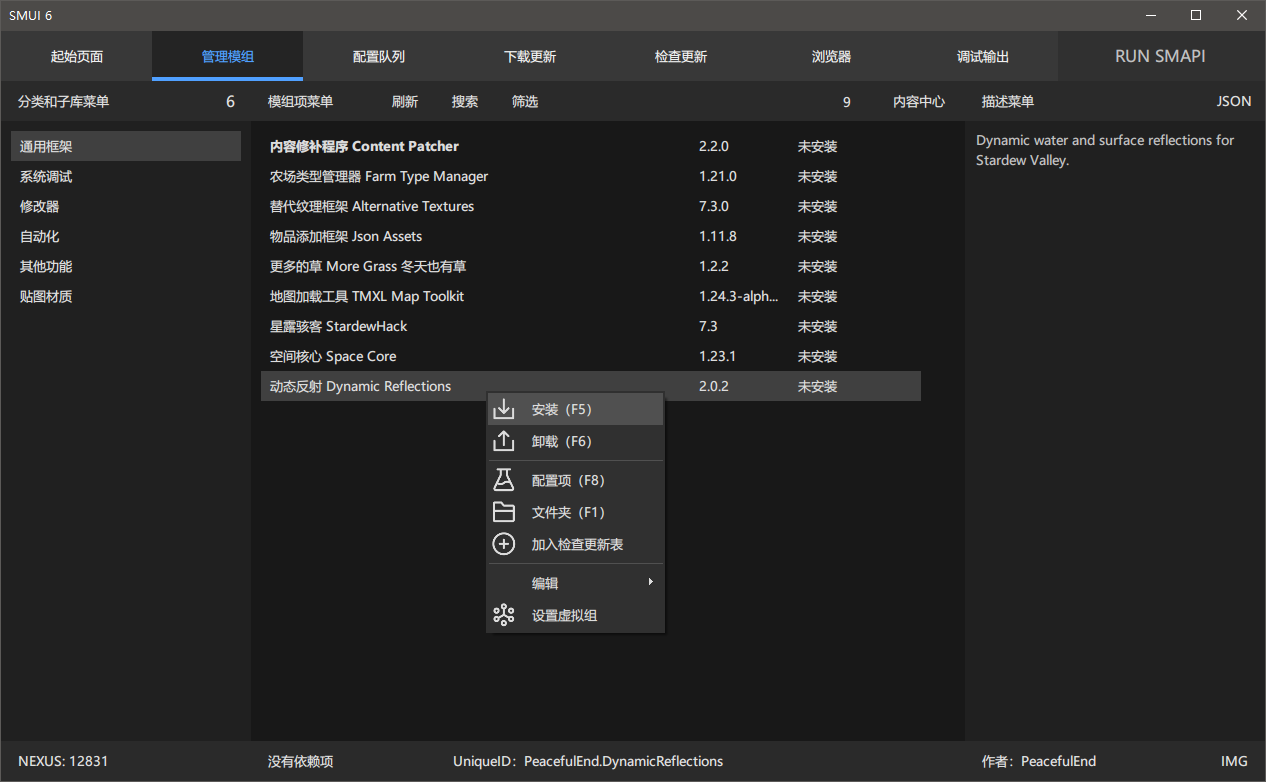This screenshot has width=1266, height=782.
Task: Select the Json Assets mod row
Action: 591,236
